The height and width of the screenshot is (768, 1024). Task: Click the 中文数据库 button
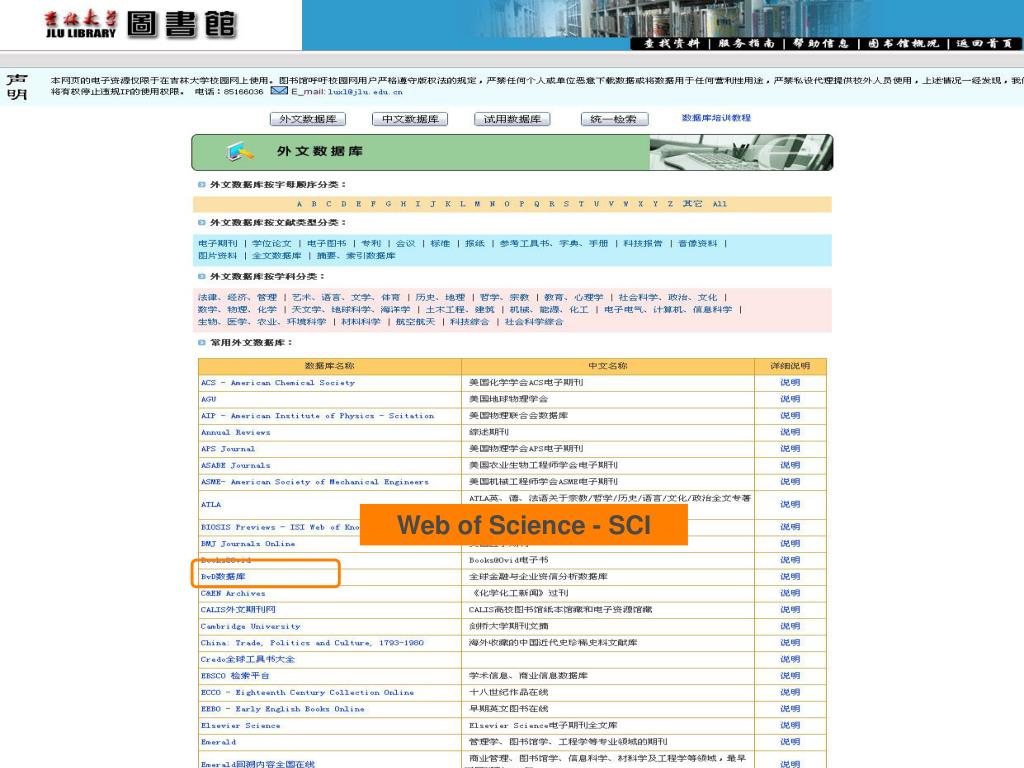point(410,119)
